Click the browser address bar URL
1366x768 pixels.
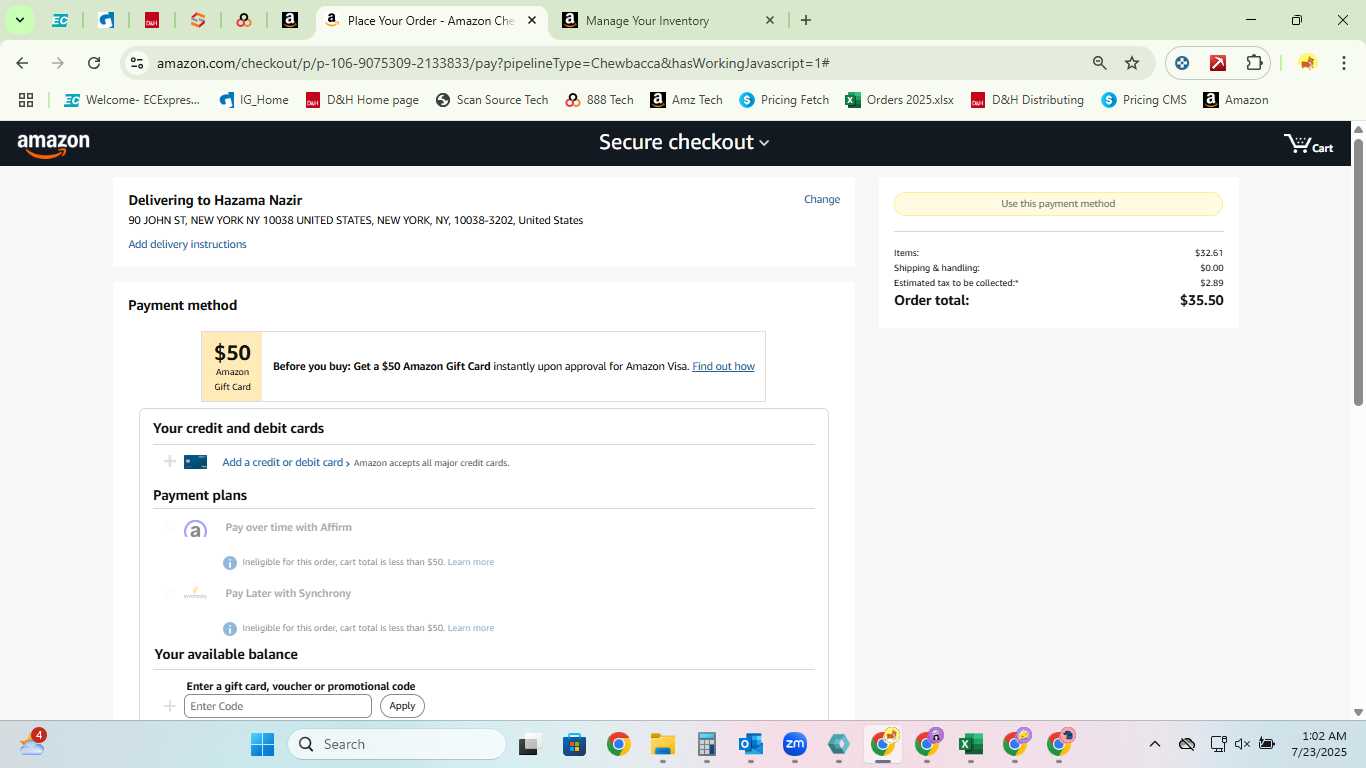[493, 63]
